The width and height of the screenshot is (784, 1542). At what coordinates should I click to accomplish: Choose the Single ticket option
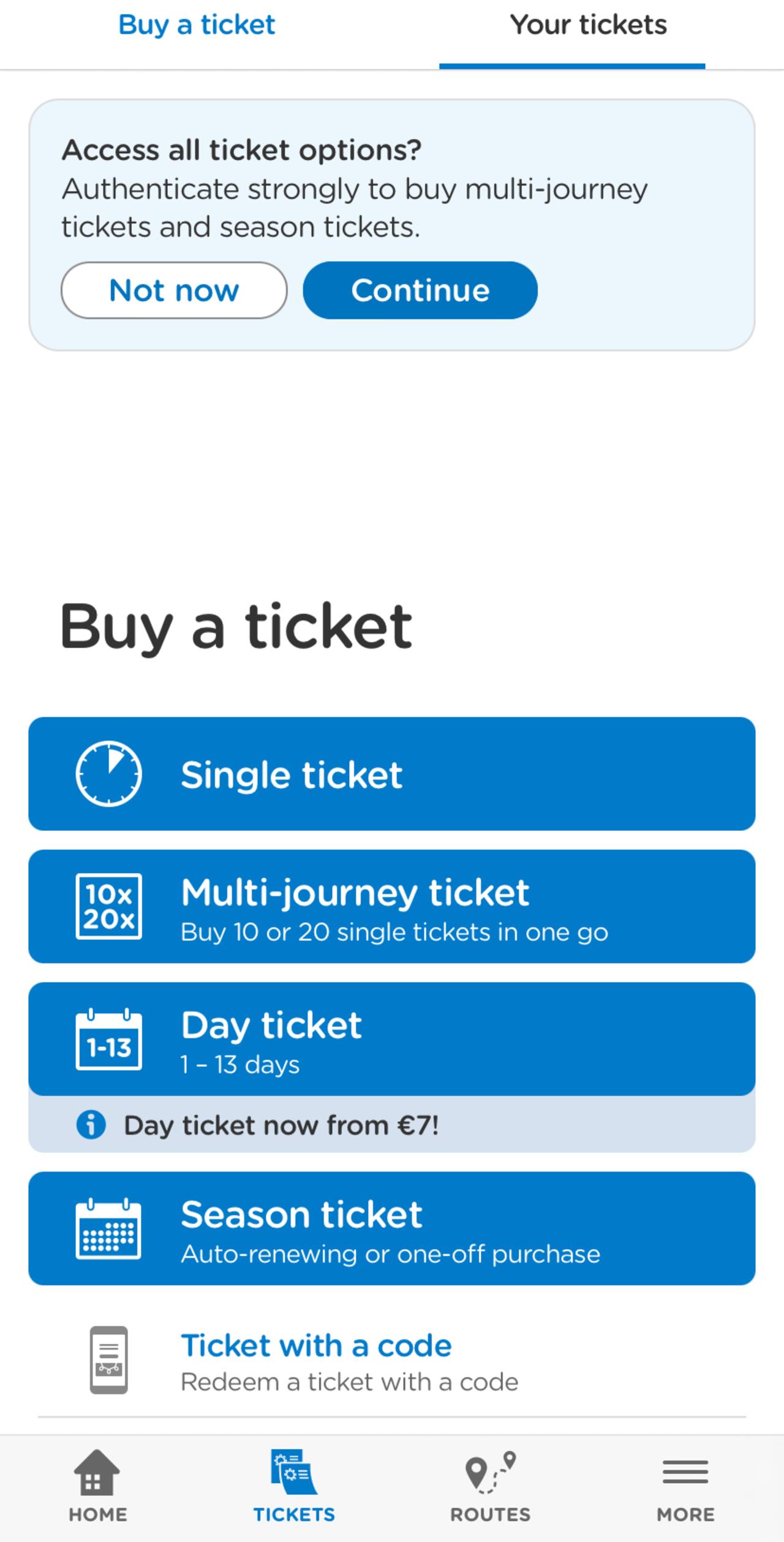(392, 774)
